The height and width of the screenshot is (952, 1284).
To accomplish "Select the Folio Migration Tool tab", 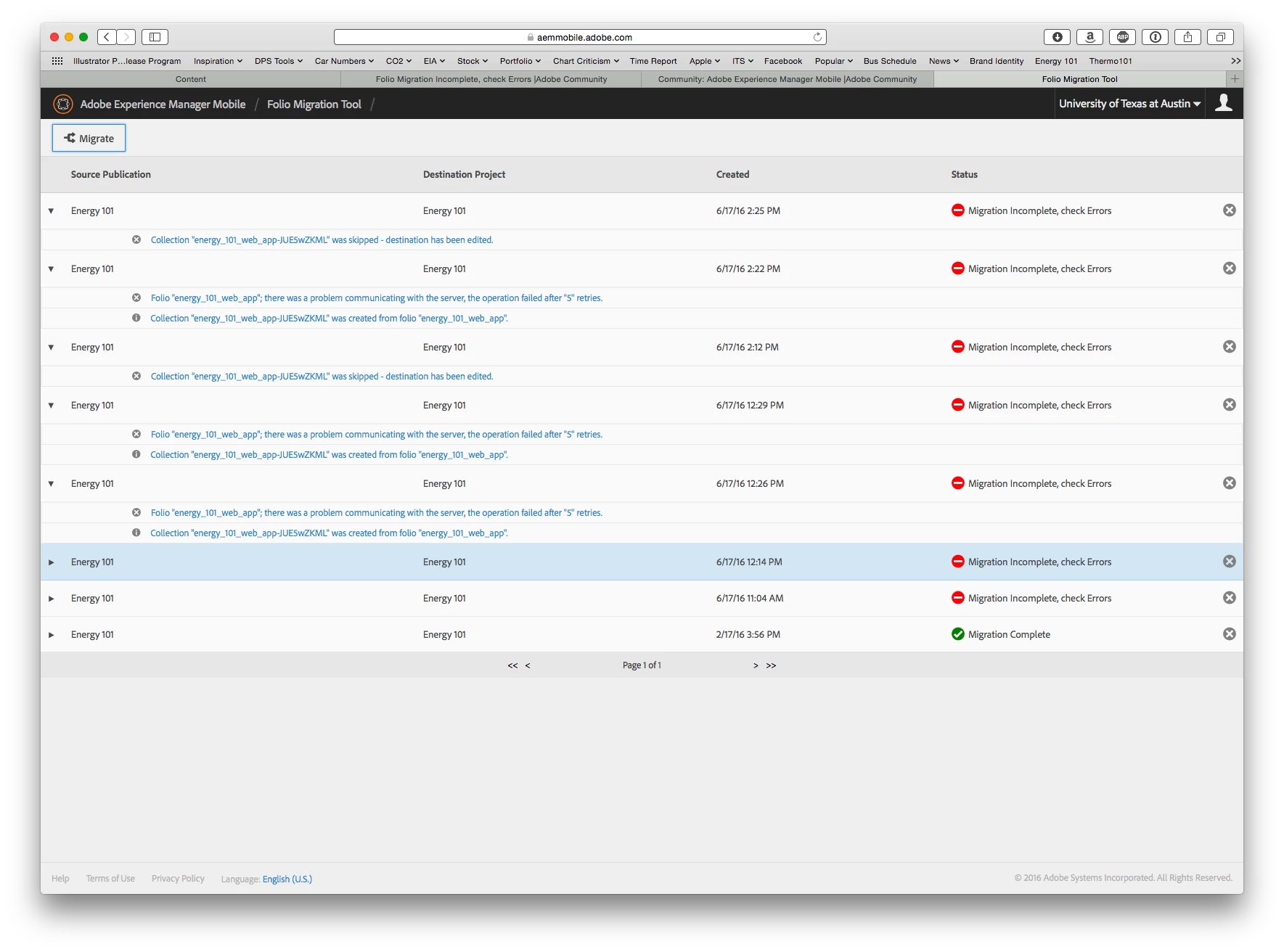I will click(1079, 79).
